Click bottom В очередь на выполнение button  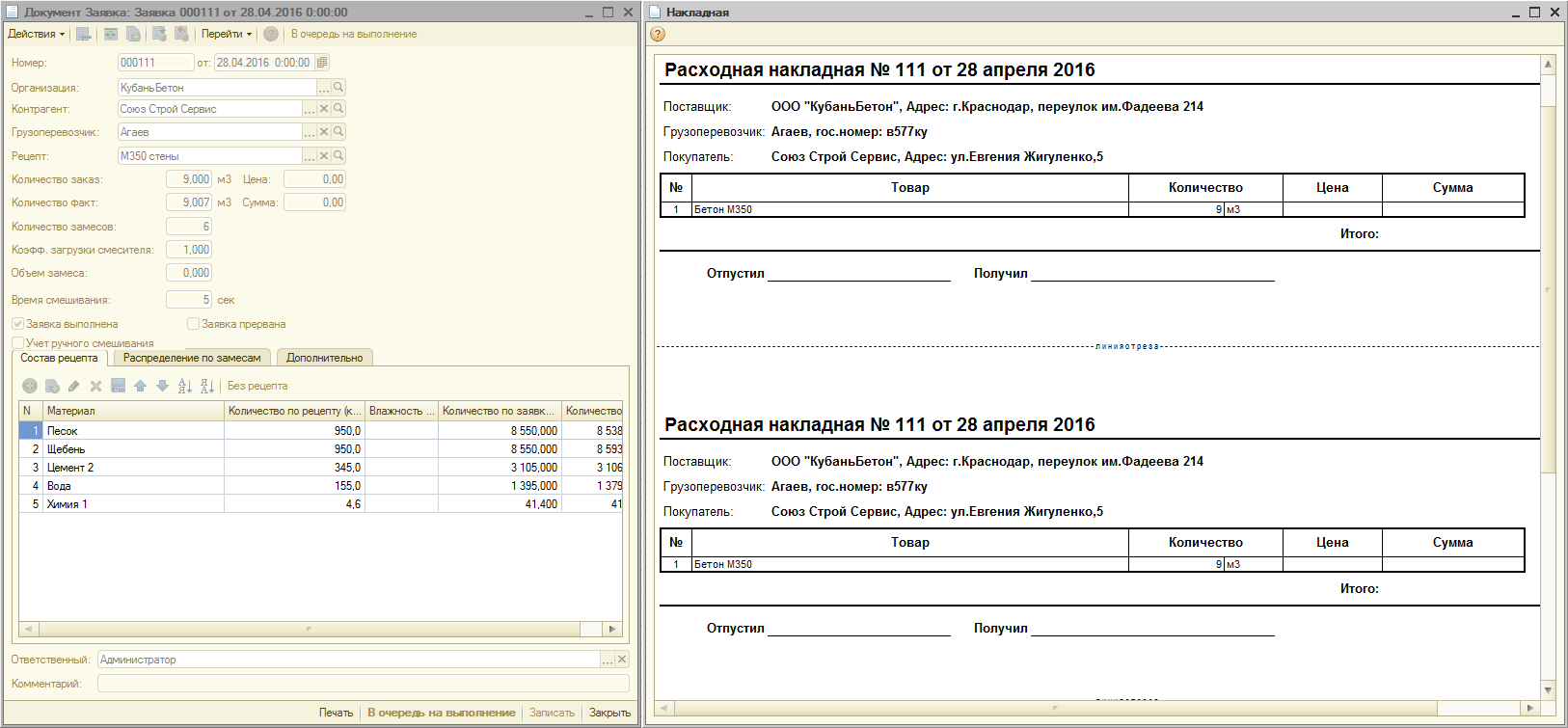coord(441,713)
